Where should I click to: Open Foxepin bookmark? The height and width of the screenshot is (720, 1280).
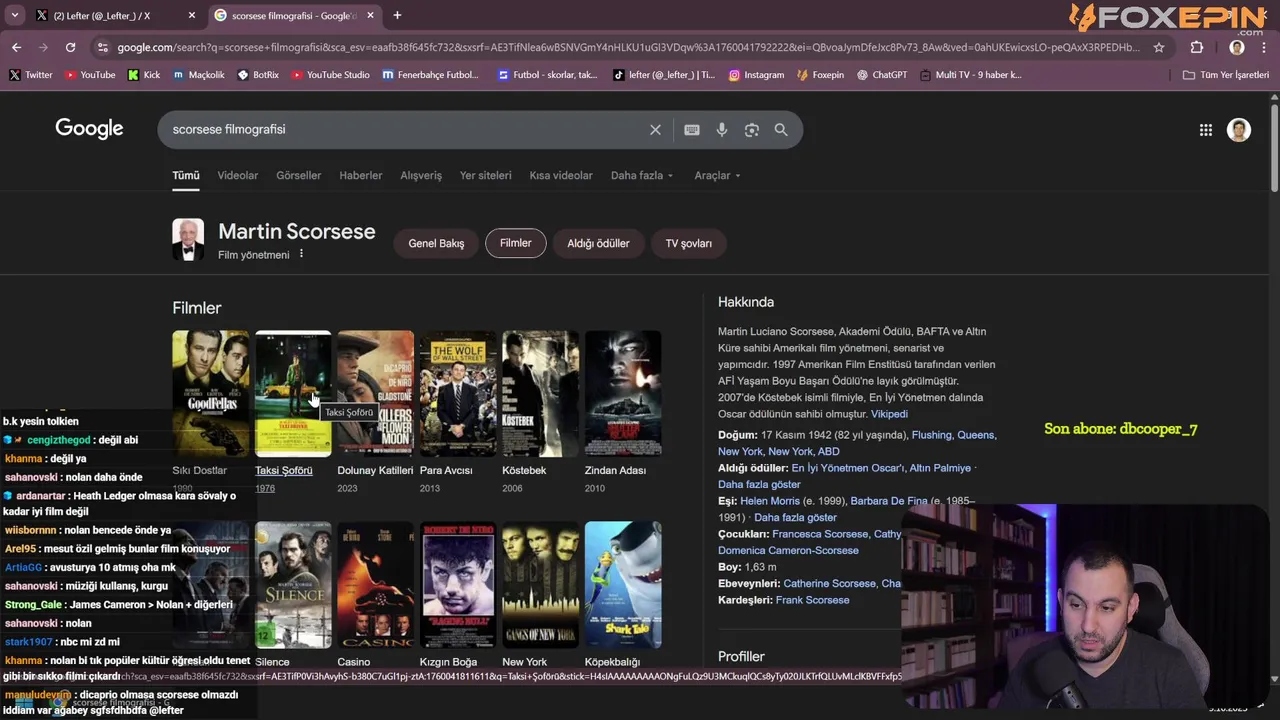(x=820, y=75)
